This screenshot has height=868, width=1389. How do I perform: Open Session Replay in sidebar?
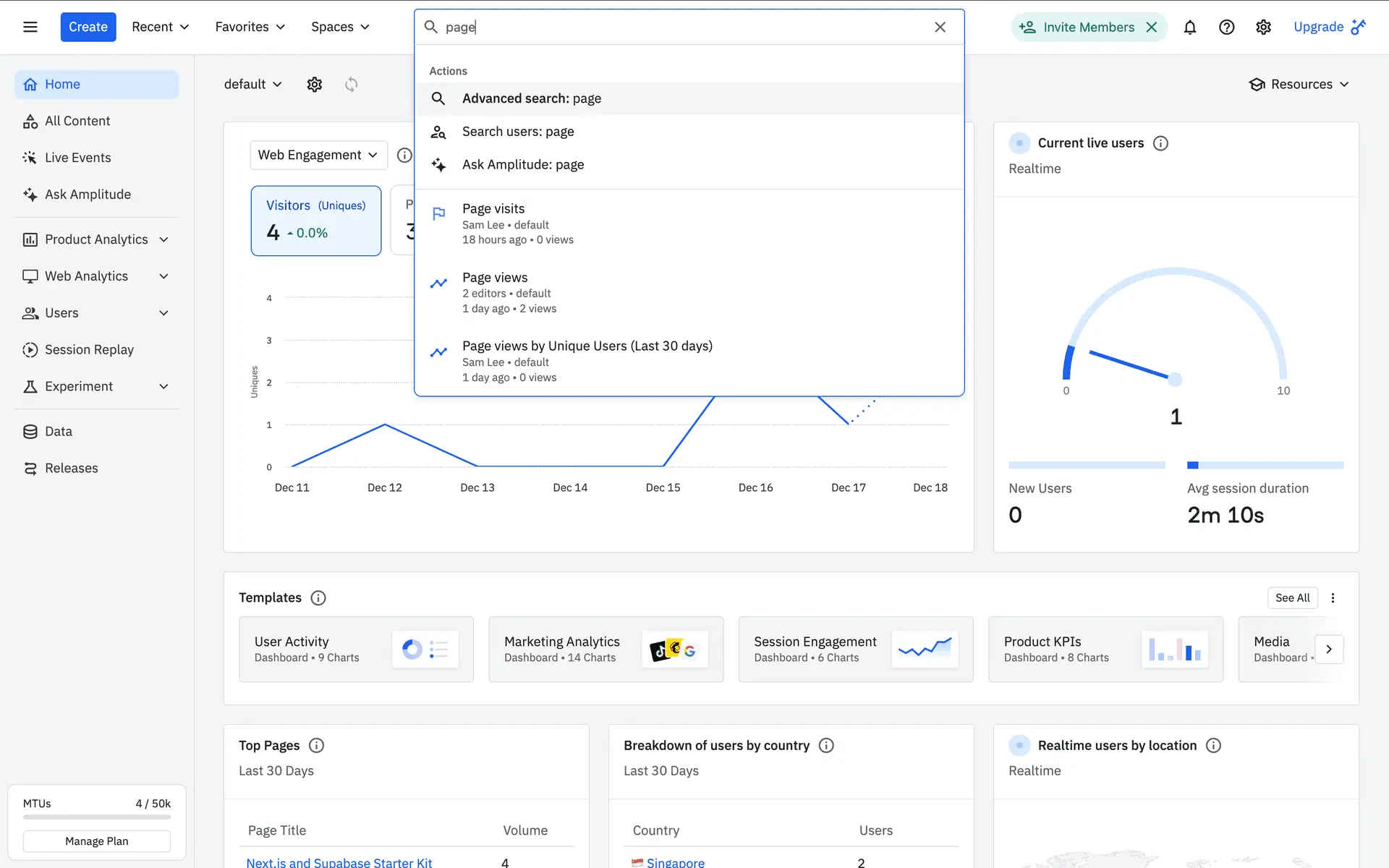(x=89, y=350)
